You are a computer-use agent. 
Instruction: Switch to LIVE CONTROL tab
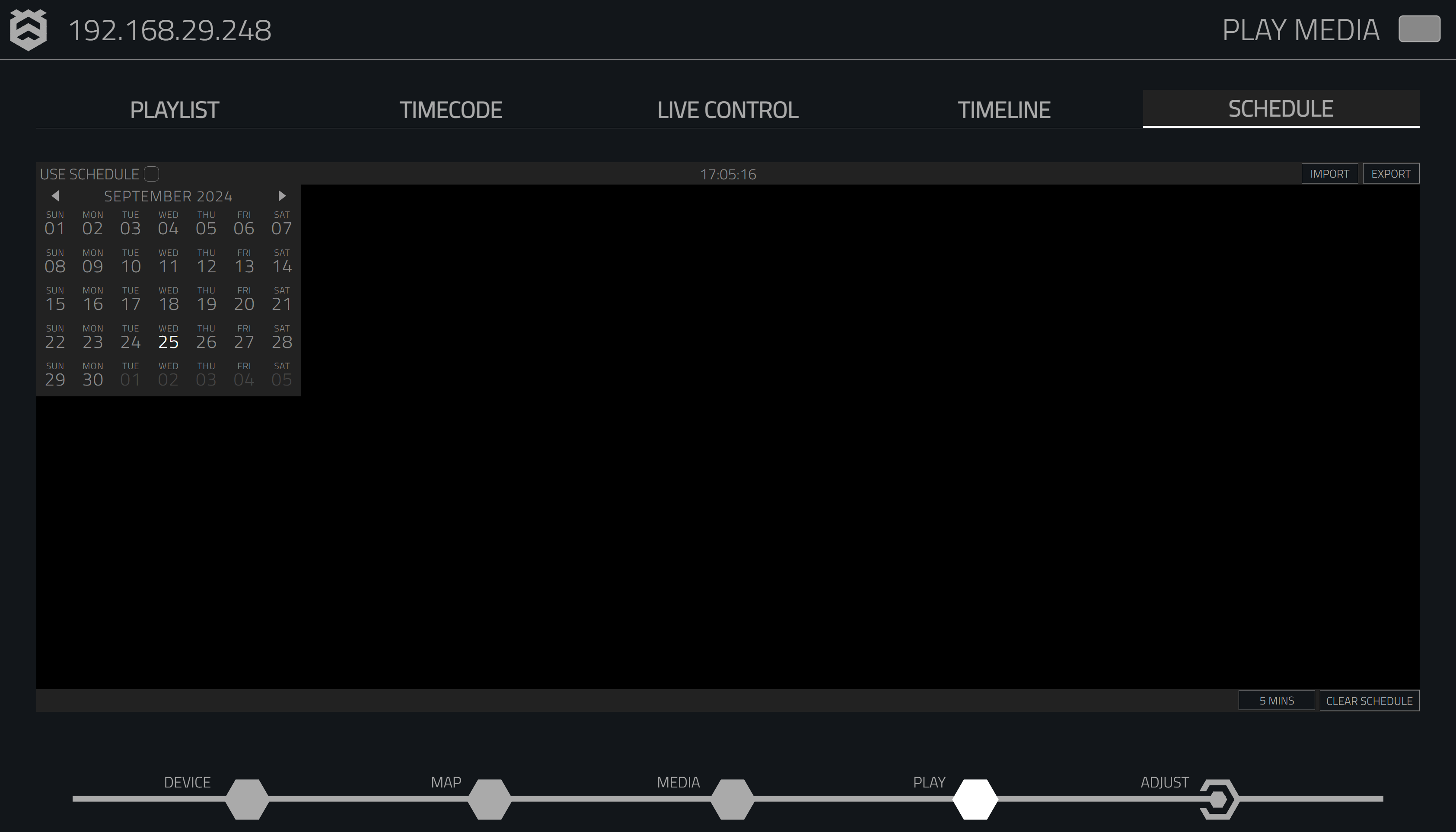point(727,108)
